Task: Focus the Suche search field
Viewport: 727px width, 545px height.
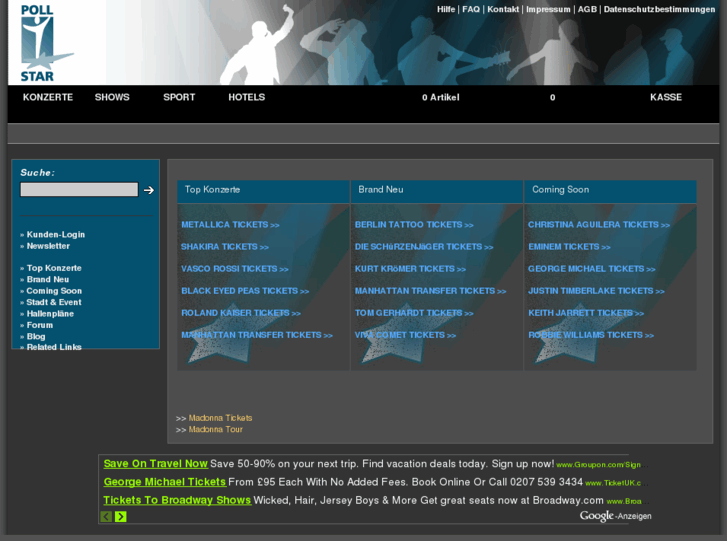Action: click(x=79, y=189)
